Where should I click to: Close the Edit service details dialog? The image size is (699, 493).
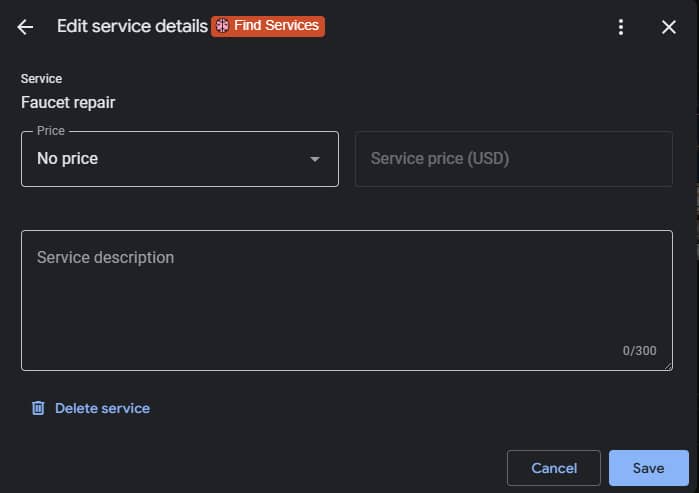669,27
